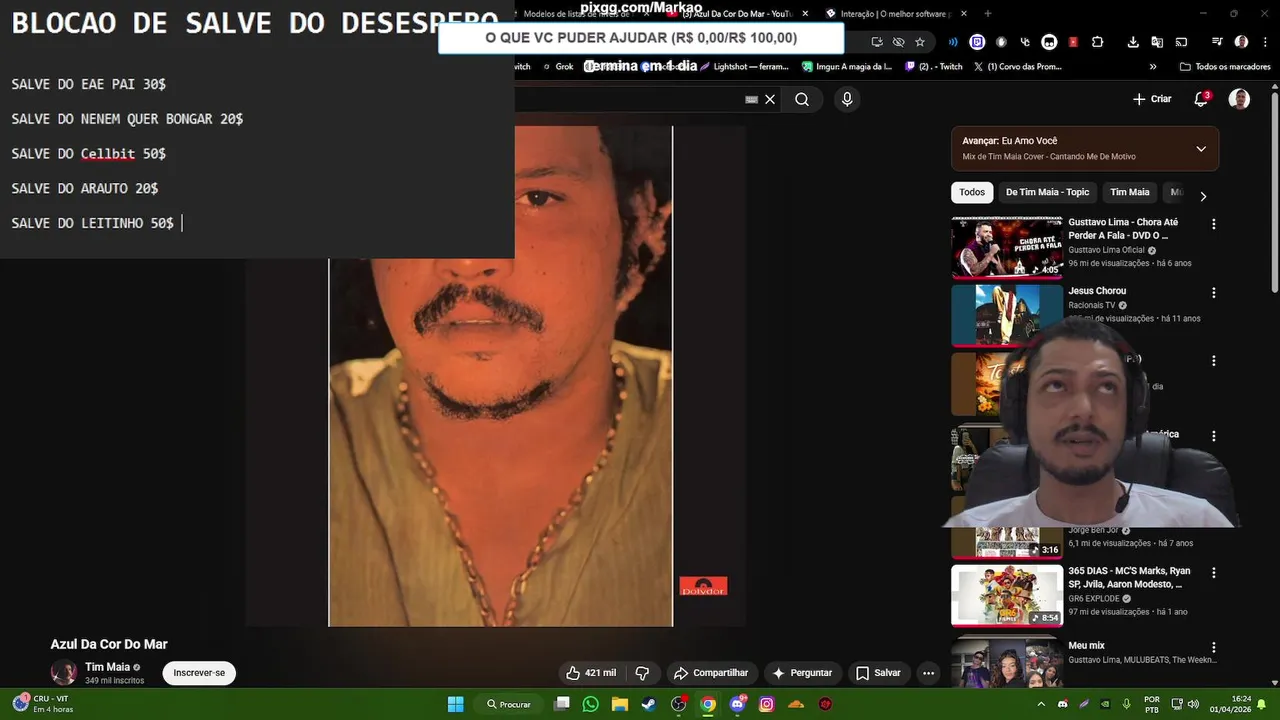Select the De Tim Maia - Topic chip

[1047, 192]
